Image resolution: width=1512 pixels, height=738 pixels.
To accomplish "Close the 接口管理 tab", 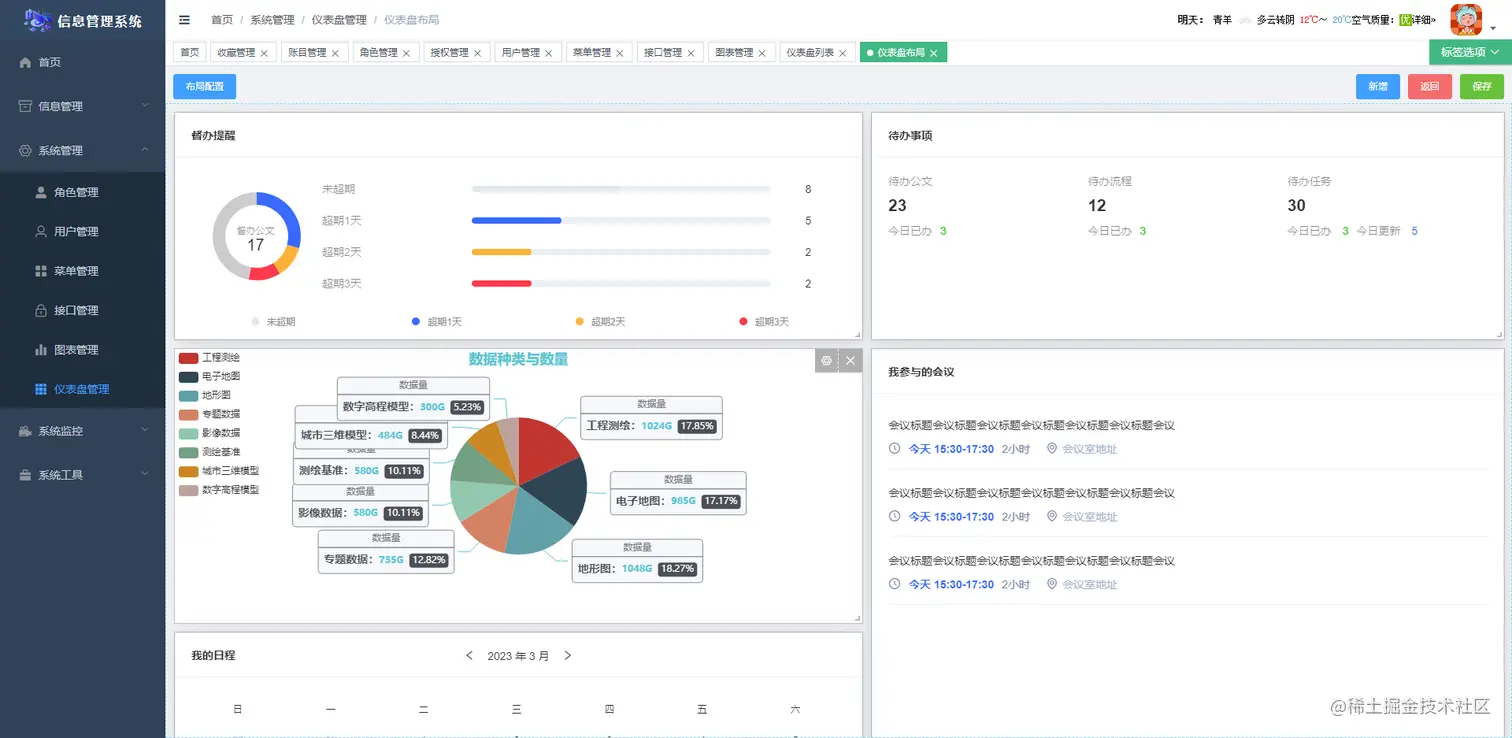I will coord(690,53).
